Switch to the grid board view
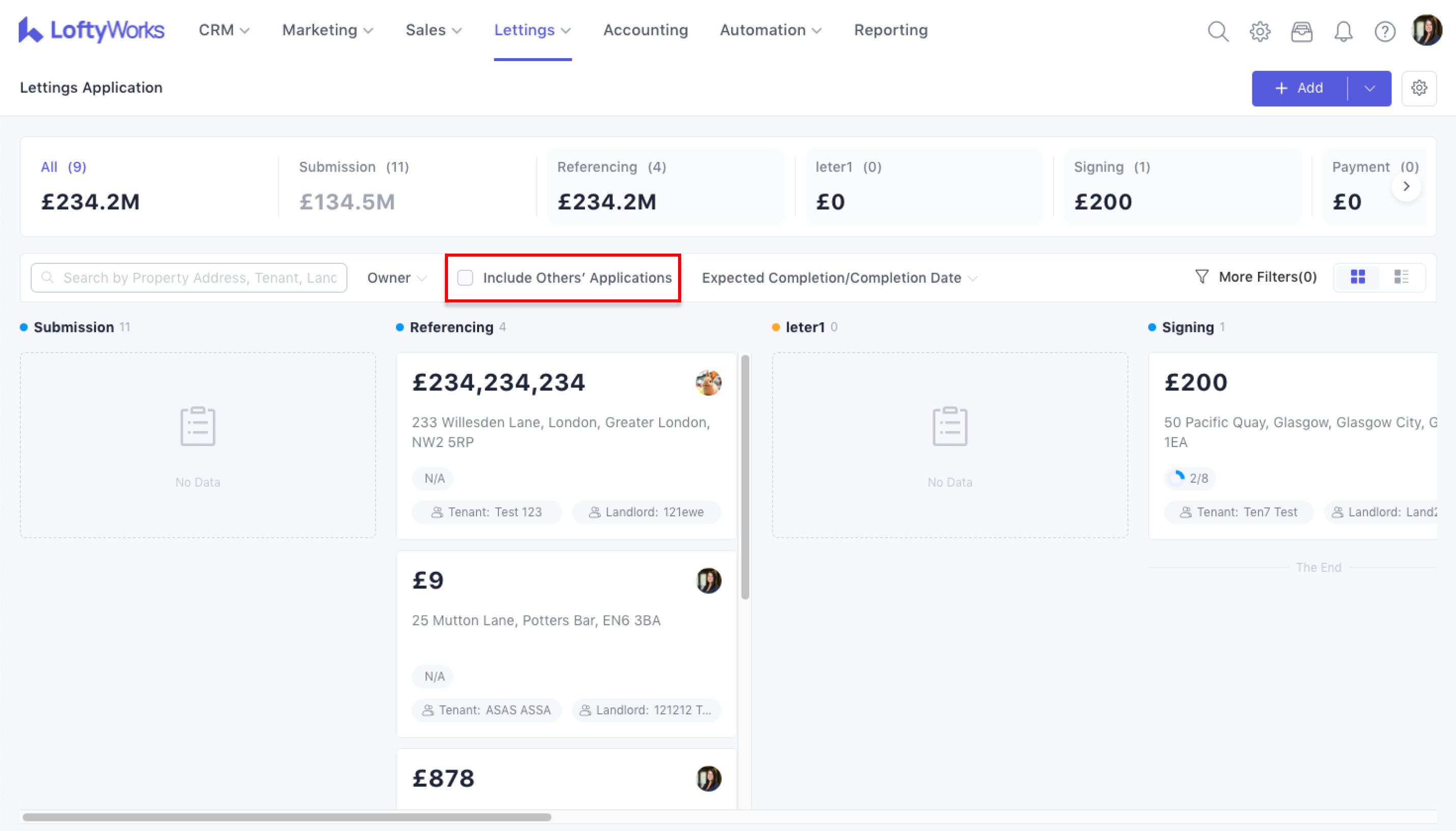 point(1358,278)
